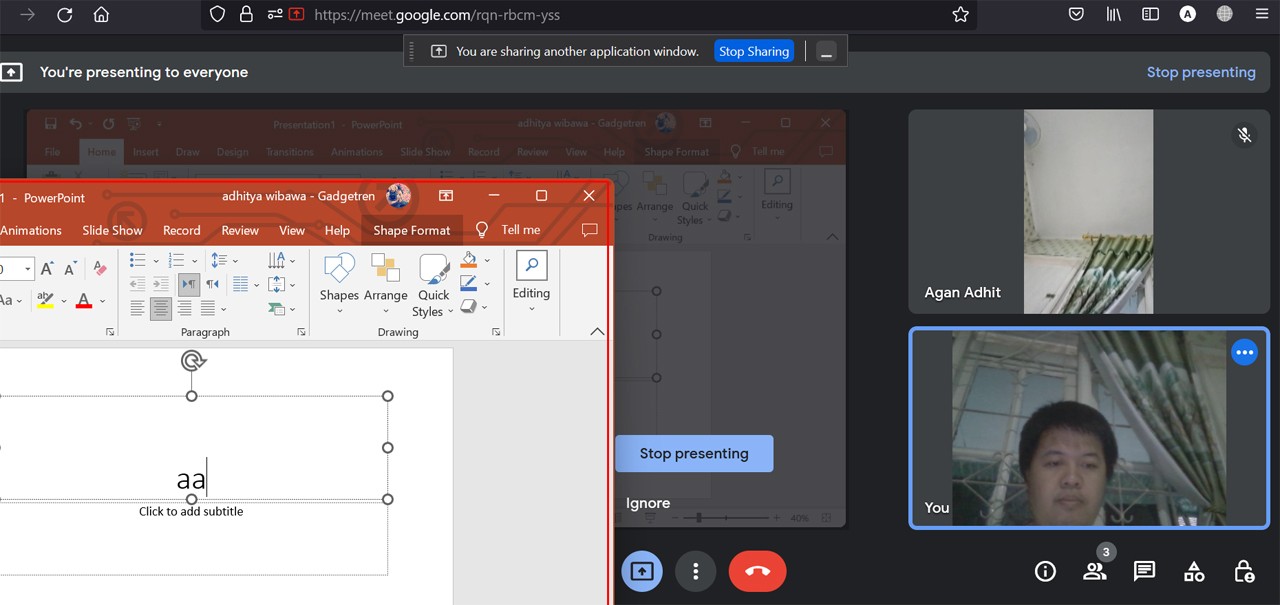Open host controls lock icon
This screenshot has width=1280, height=605.
pyautogui.click(x=1244, y=571)
